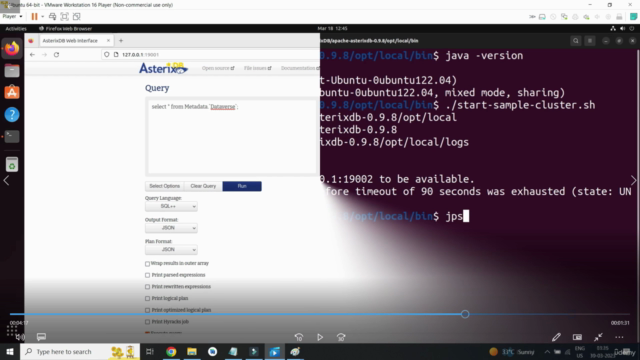Open the video player pen tool
Viewport: 640px width, 360px height.
556,337
